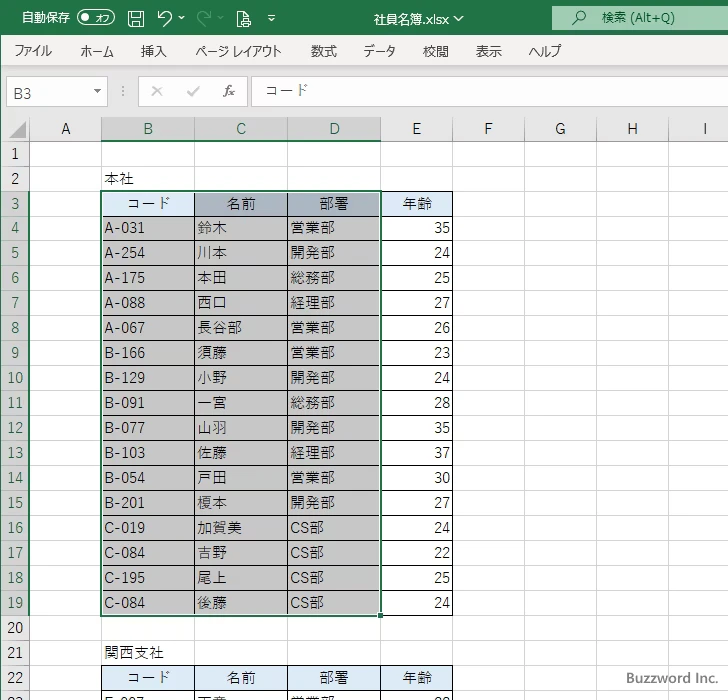This screenshot has height=700, width=728.
Task: Open the ページ レイアウト tab
Action: [238, 51]
